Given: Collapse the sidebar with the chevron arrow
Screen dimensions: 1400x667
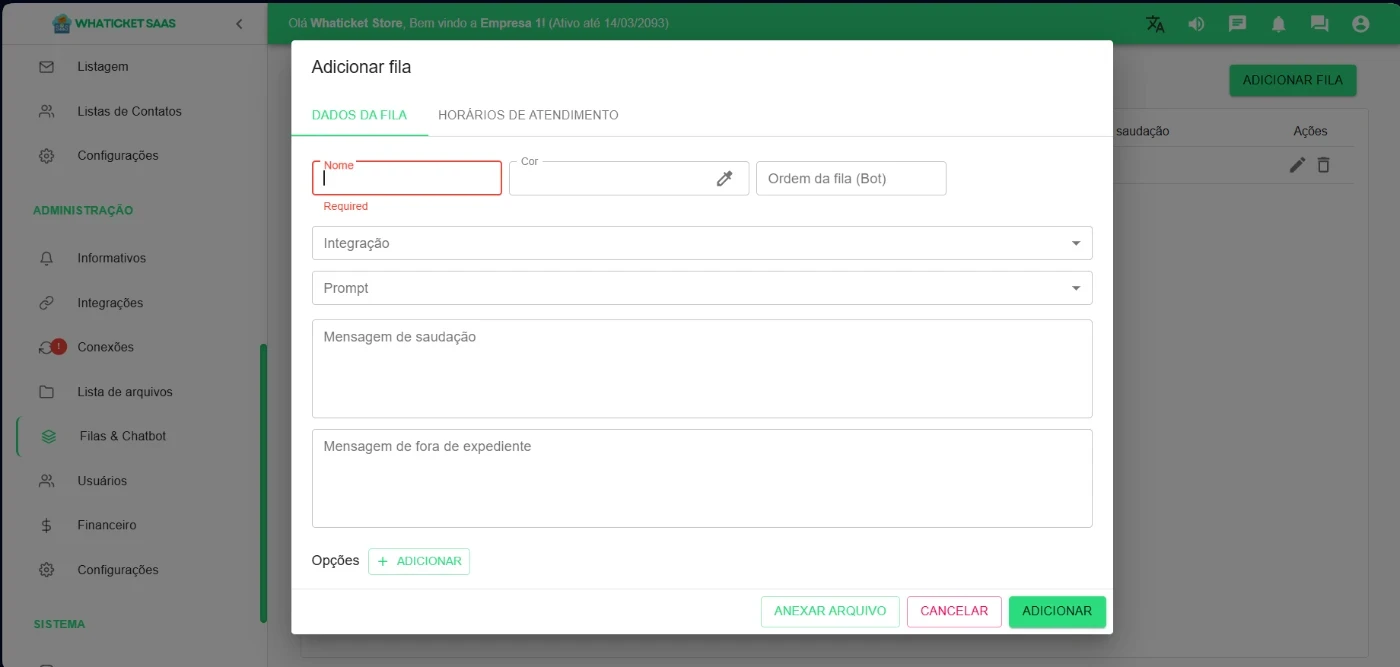Looking at the screenshot, I should click(239, 24).
